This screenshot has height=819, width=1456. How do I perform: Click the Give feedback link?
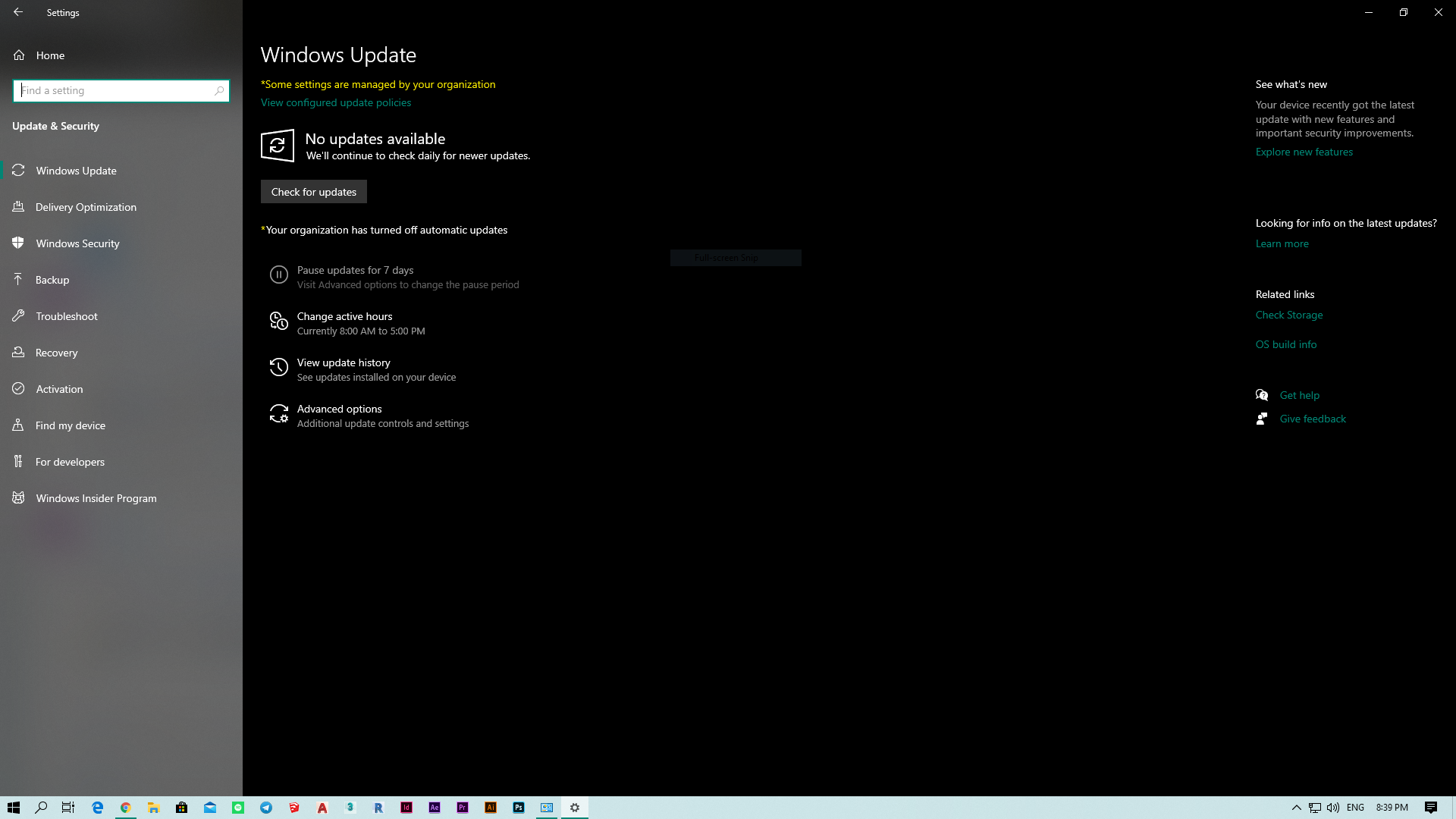[1313, 419]
